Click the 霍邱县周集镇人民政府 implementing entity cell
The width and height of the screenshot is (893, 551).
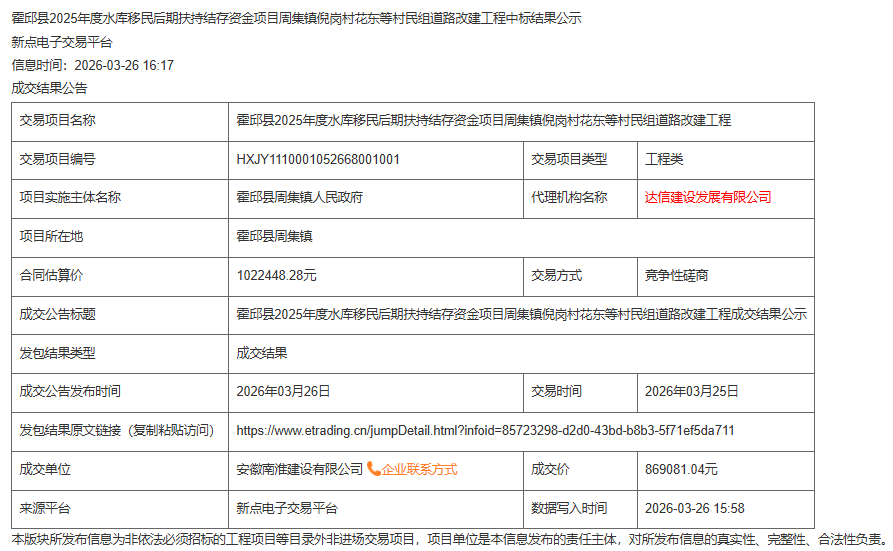coord(299,198)
